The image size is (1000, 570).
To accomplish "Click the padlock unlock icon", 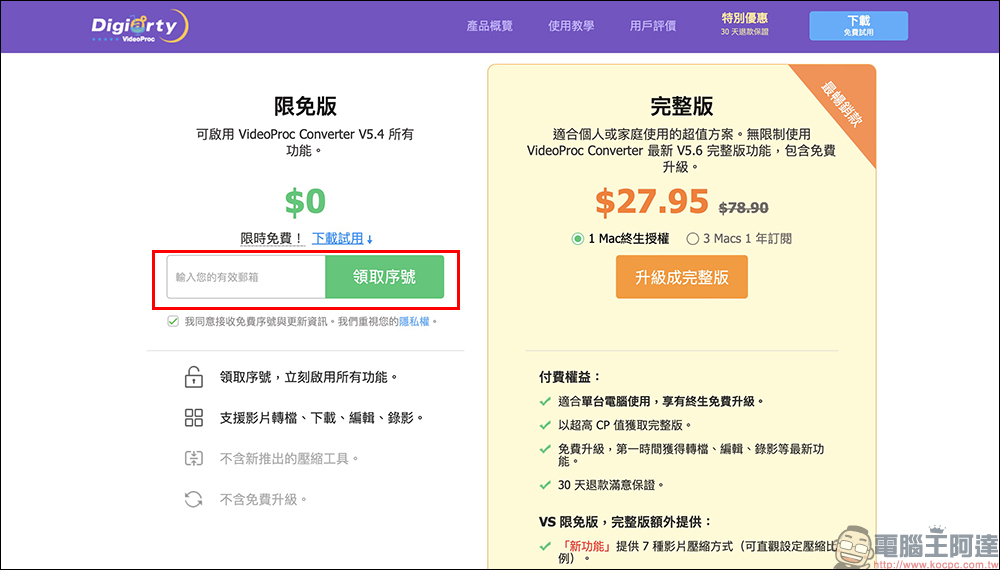I will coord(193,377).
